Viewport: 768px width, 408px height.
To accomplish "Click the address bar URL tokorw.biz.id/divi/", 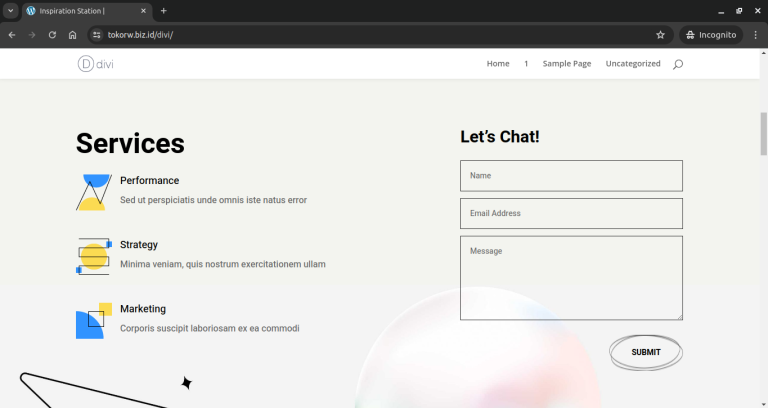I will click(x=140, y=35).
